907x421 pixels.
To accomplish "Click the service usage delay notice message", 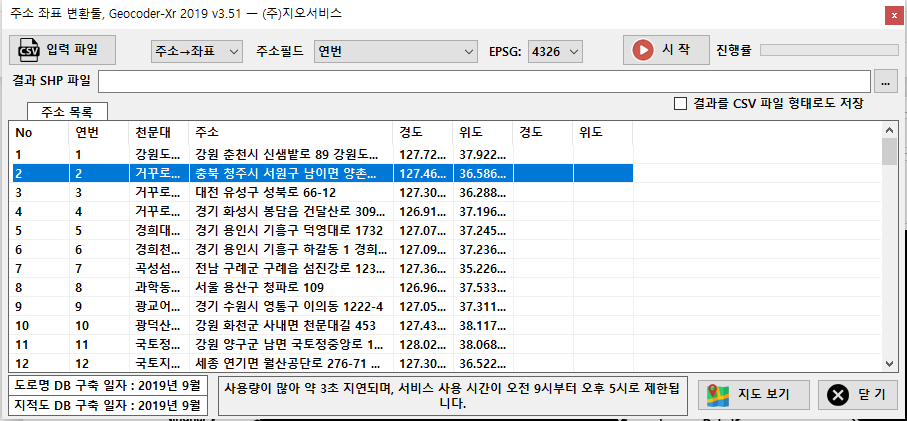I will click(452, 395).
